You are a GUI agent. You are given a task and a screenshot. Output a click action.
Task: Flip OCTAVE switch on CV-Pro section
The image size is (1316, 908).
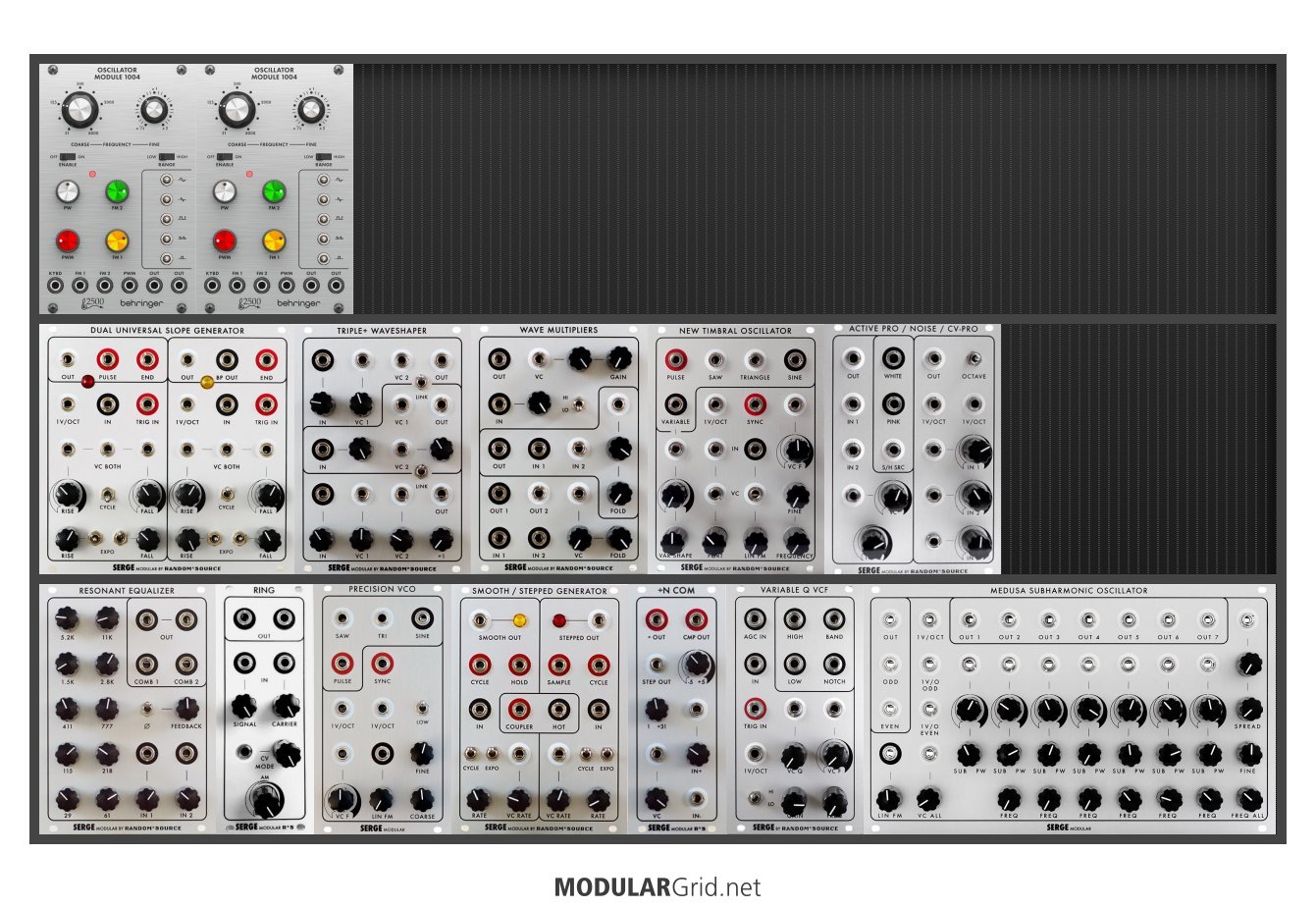tap(974, 359)
